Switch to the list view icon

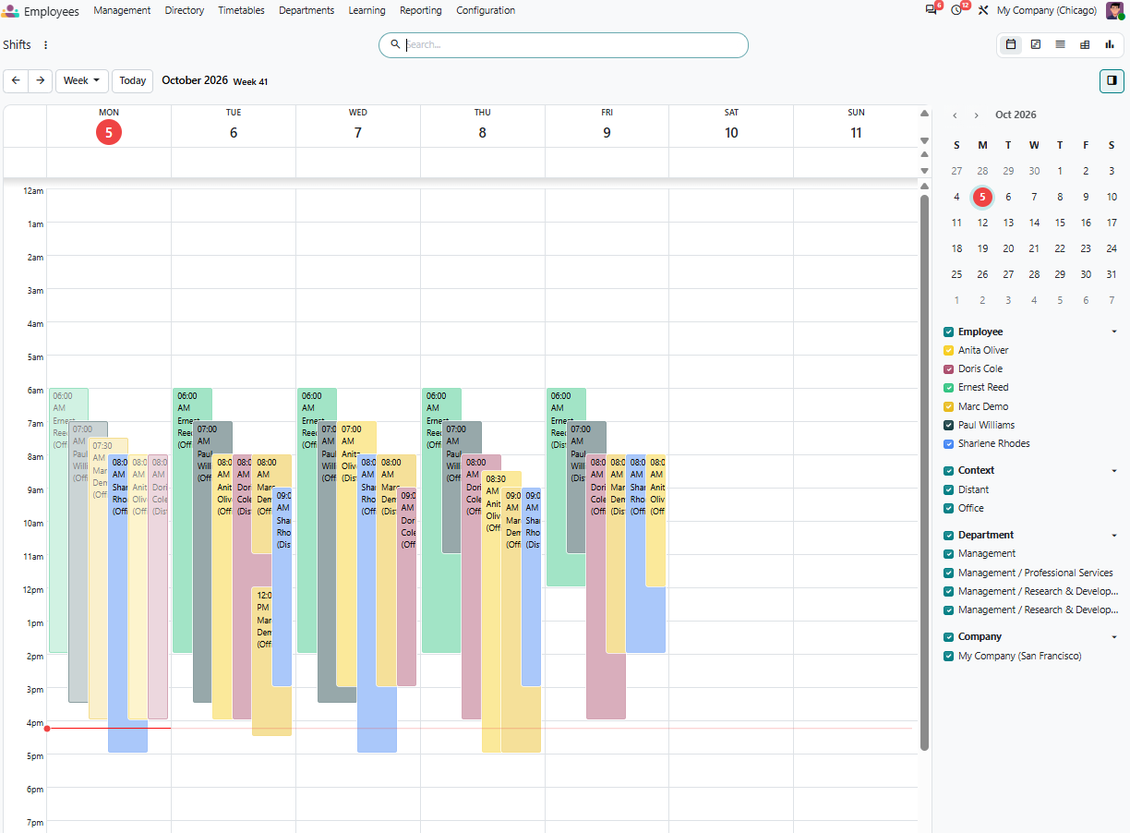tap(1060, 45)
